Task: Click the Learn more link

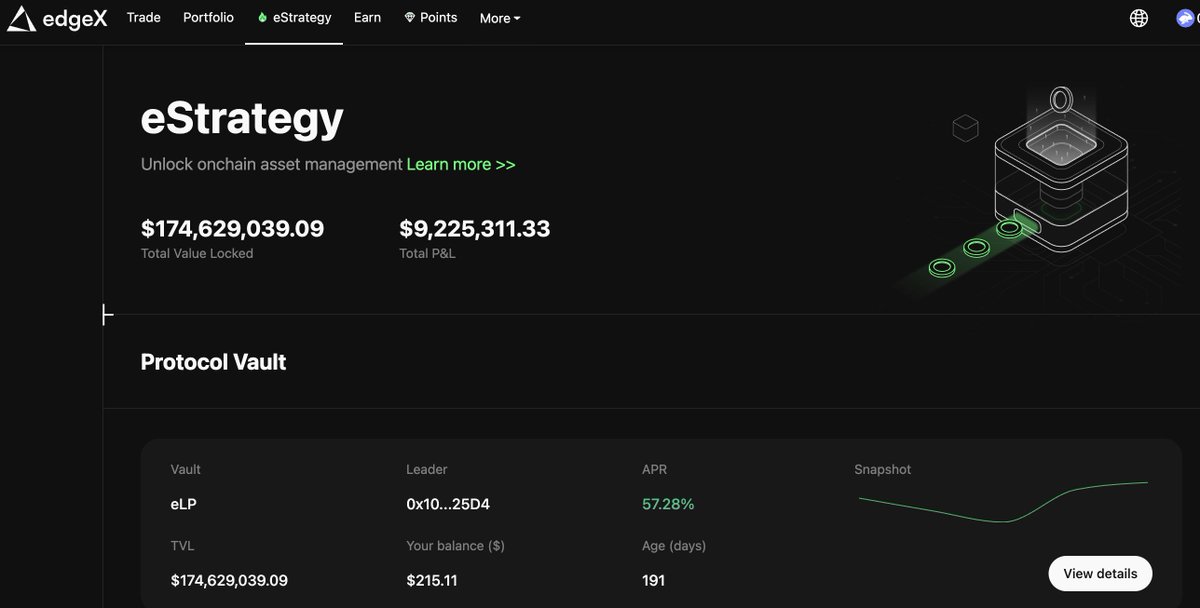Action: pyautogui.click(x=461, y=164)
